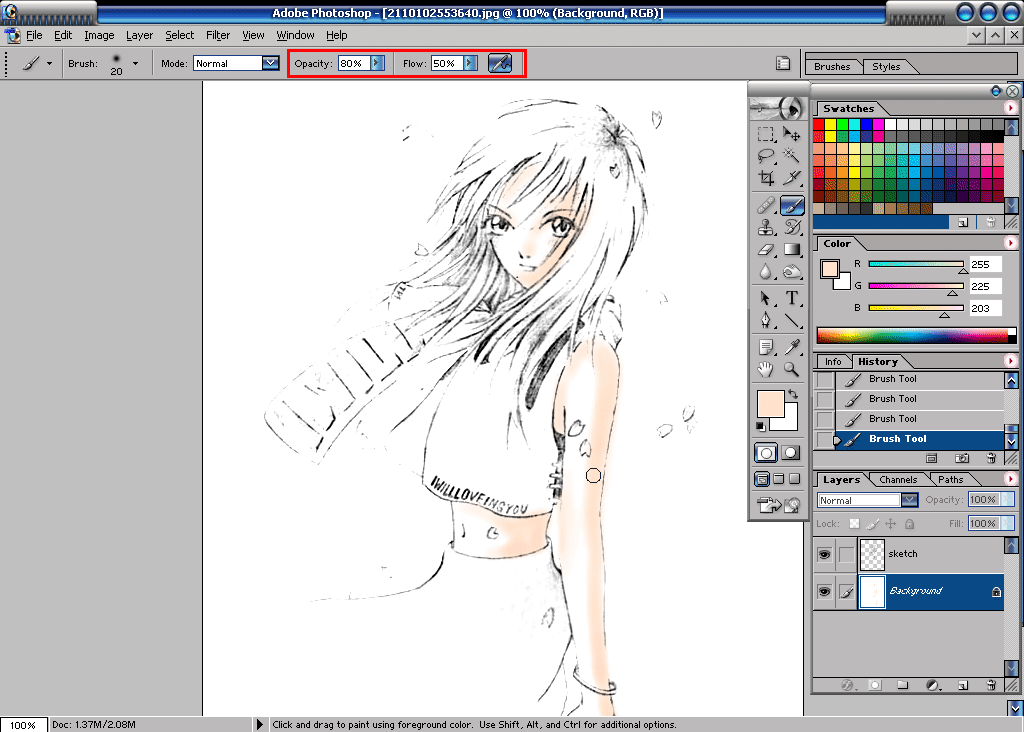1024x732 pixels.
Task: Select the Notes tool
Action: [x=765, y=347]
